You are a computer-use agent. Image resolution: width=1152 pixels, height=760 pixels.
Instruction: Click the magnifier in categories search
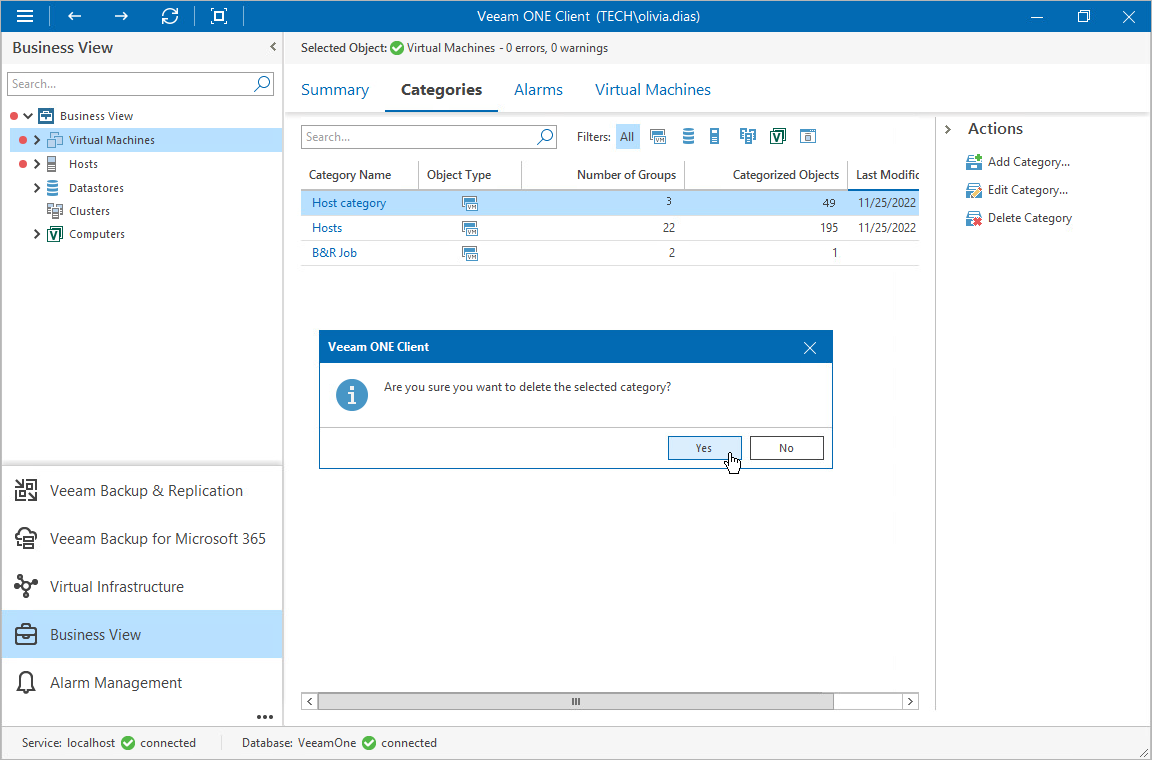pos(545,137)
